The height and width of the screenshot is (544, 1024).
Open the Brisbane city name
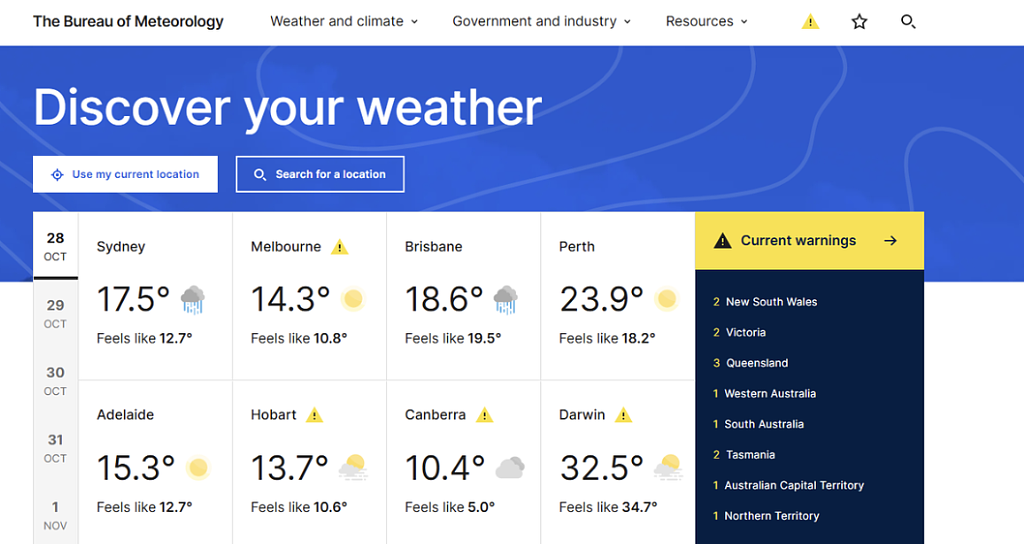coord(434,247)
